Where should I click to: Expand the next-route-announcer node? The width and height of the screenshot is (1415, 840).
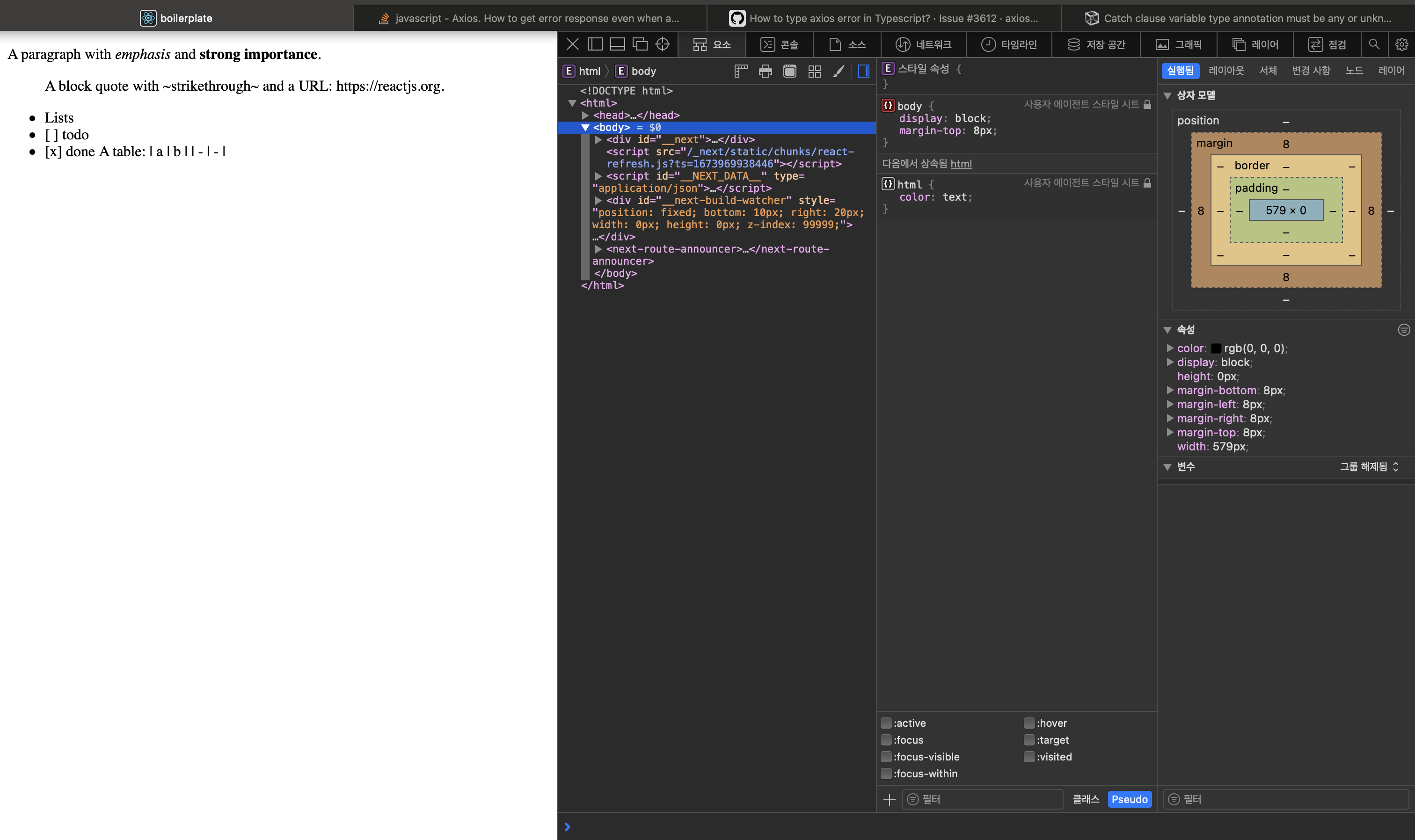598,249
